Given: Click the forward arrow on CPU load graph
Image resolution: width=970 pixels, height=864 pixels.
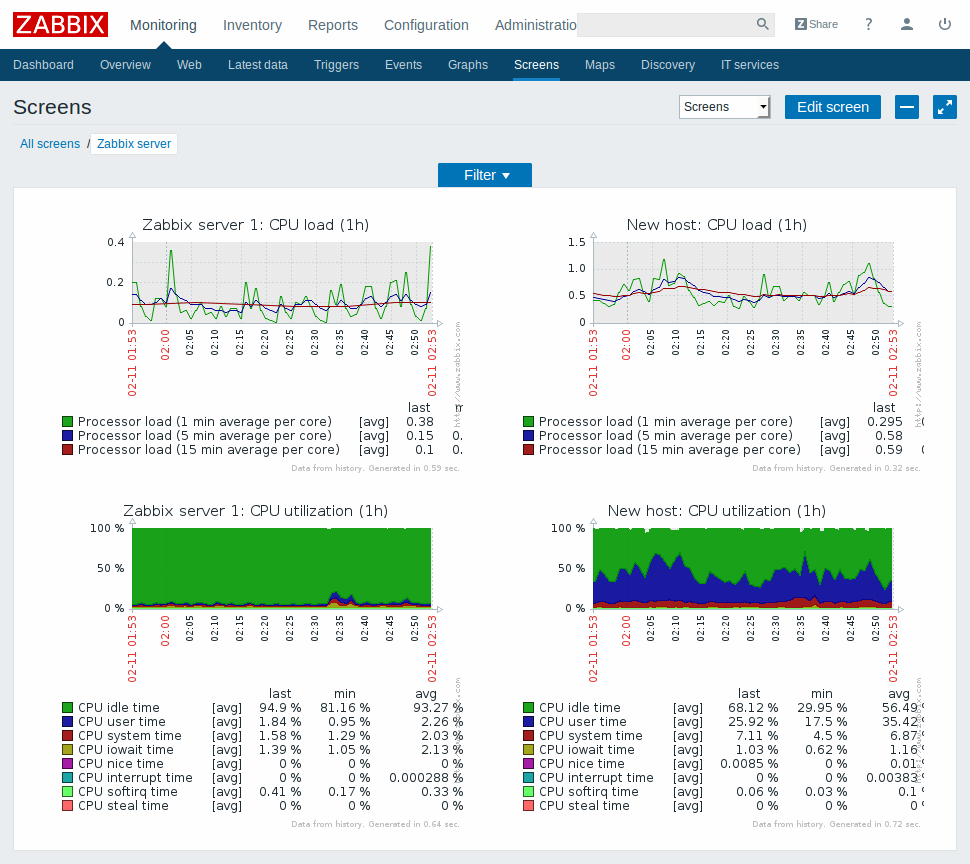Looking at the screenshot, I should (x=438, y=322).
